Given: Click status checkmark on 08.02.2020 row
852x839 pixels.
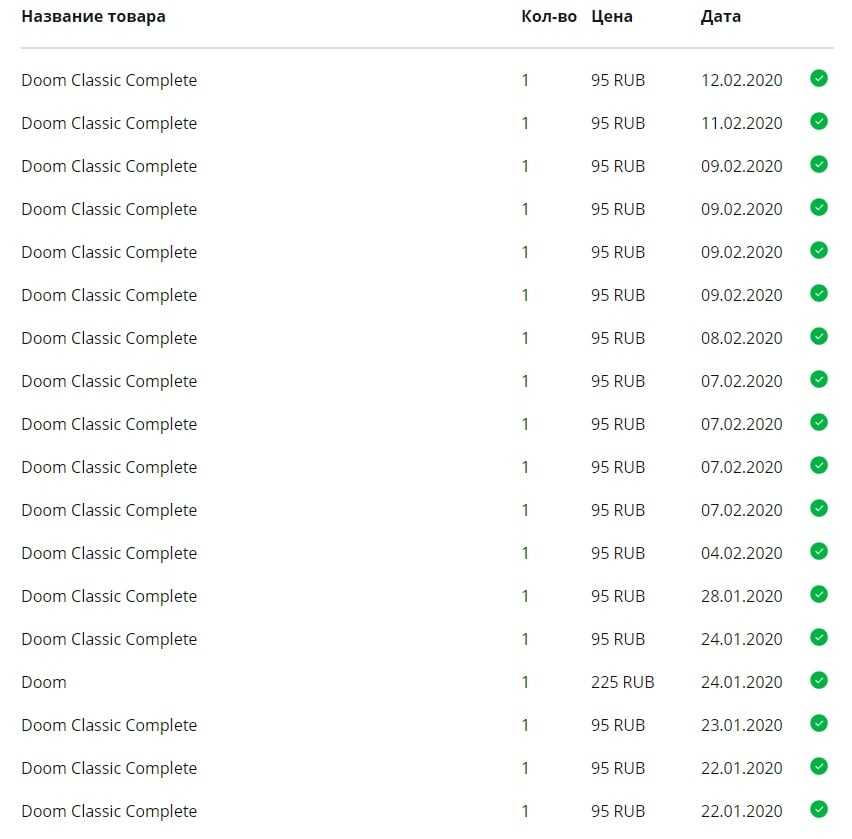Looking at the screenshot, I should click(818, 337).
